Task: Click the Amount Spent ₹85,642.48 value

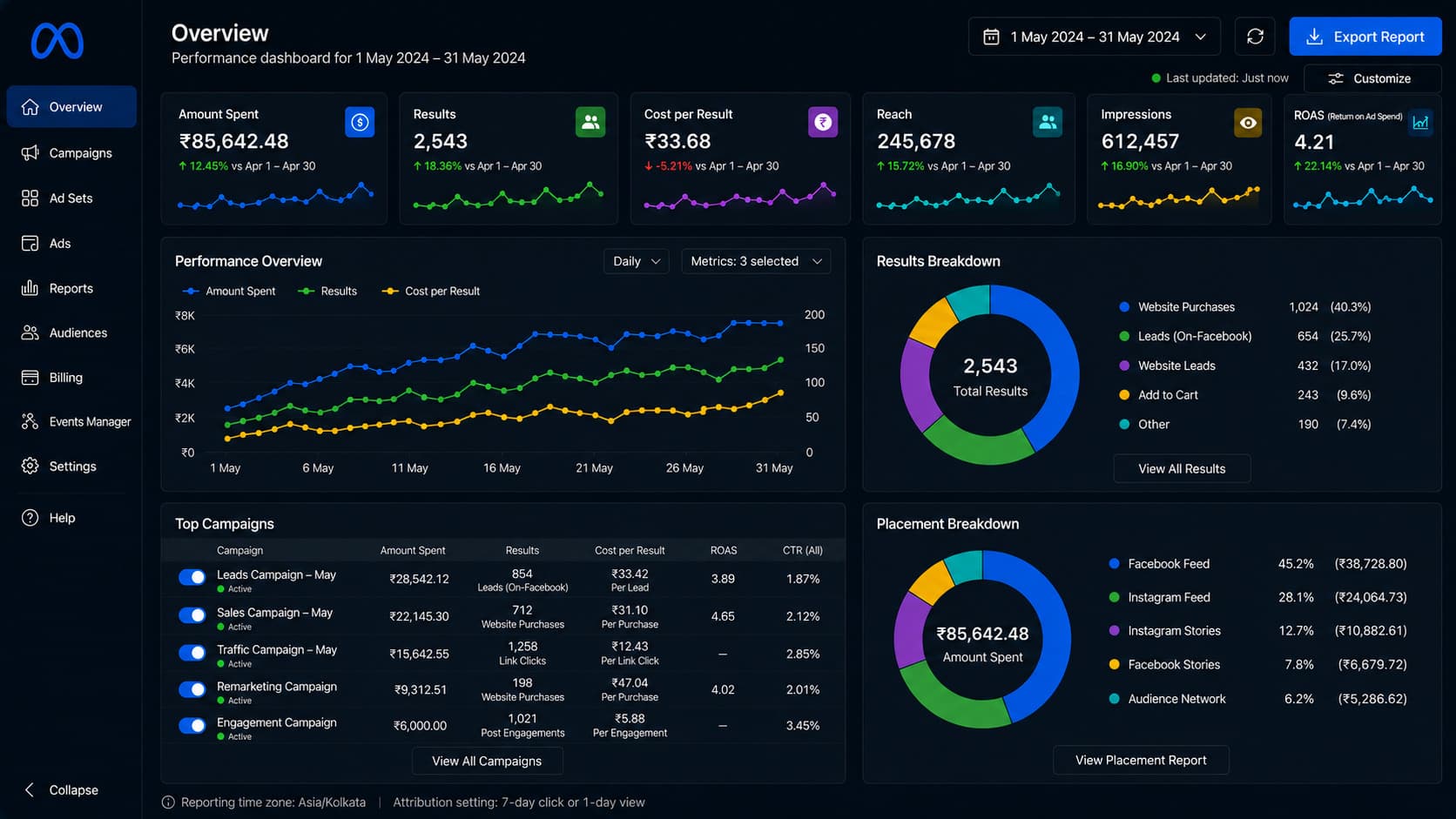Action: click(x=233, y=141)
